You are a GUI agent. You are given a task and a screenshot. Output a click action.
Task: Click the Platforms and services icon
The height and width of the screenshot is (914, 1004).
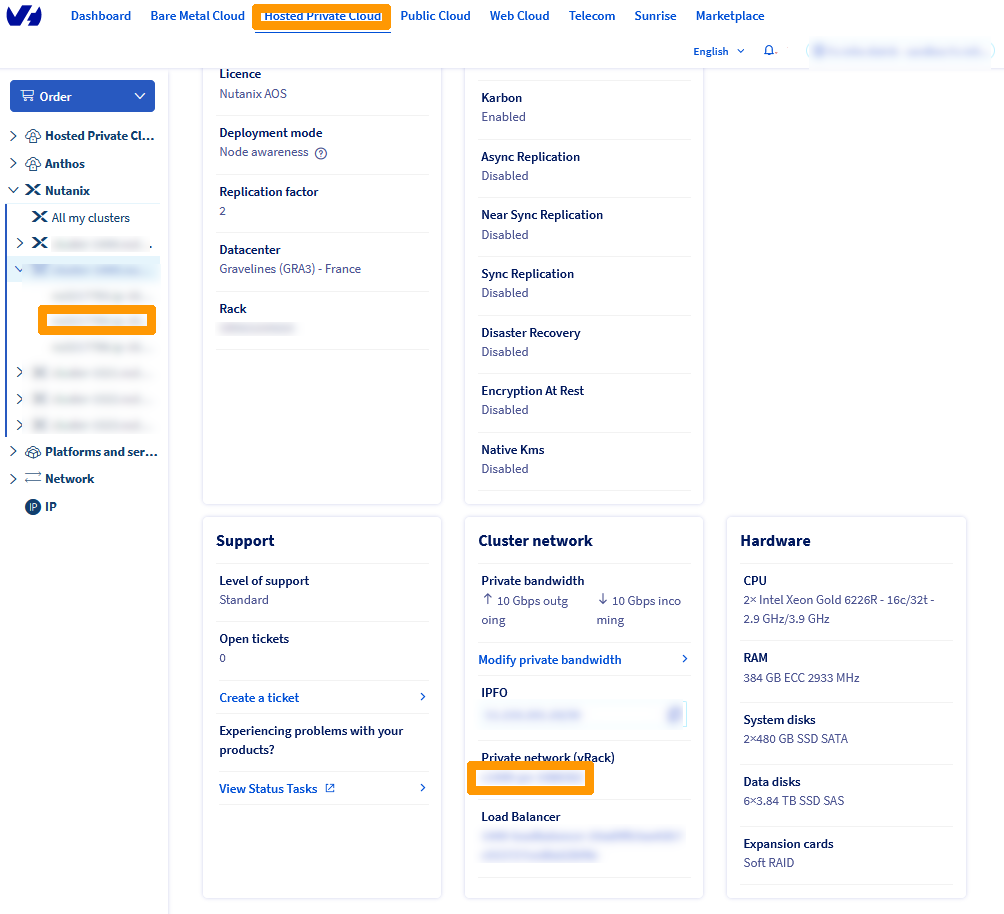click(x=33, y=452)
